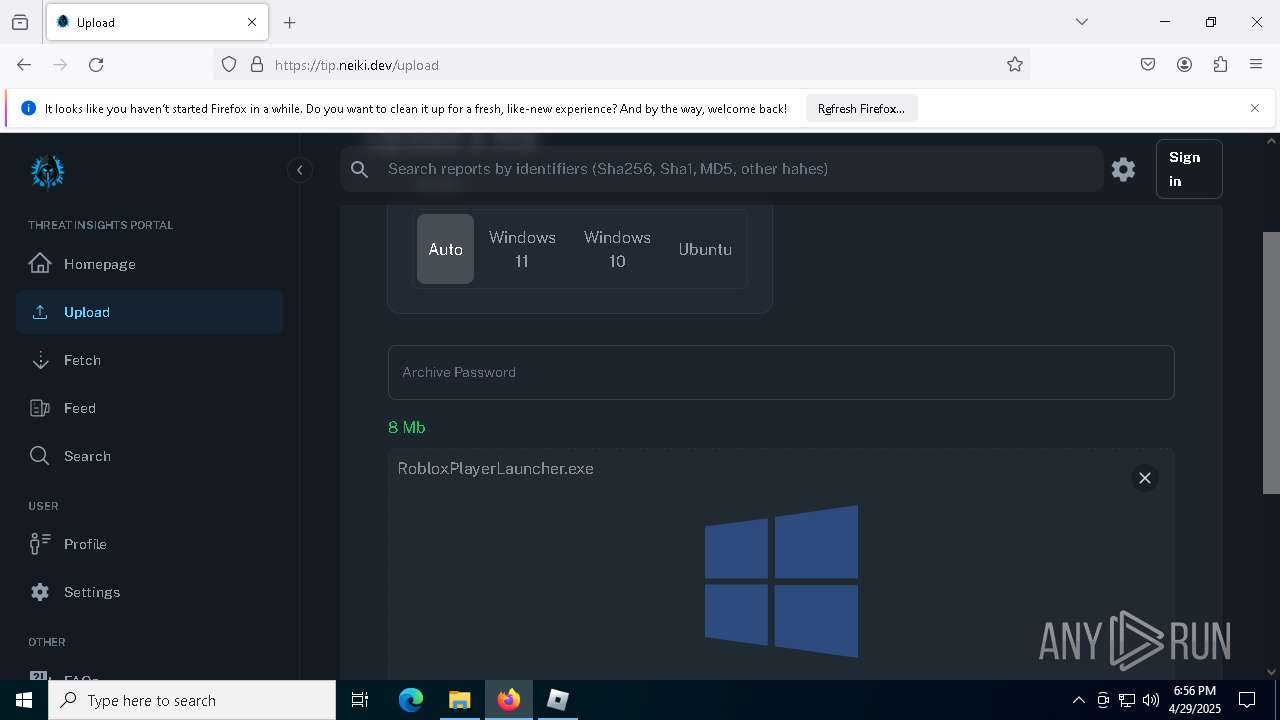Open the Save to Pocket icon
The width and height of the screenshot is (1280, 720).
point(1148,64)
